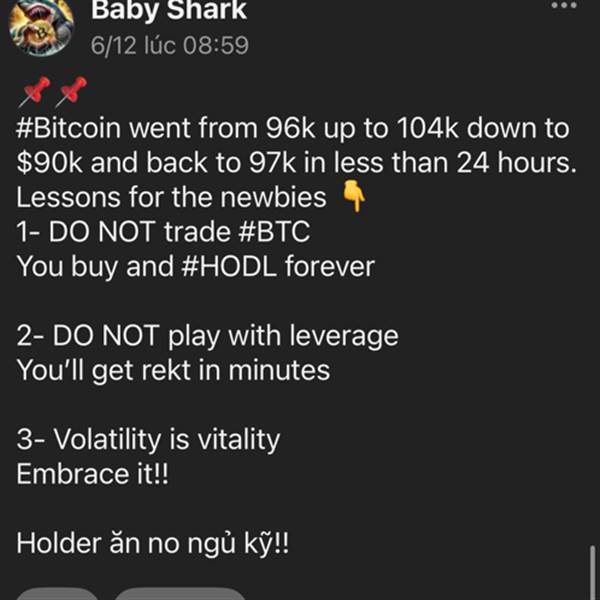The image size is (600, 600).
Task: Open the #BTC hashtag
Action: coord(274,232)
